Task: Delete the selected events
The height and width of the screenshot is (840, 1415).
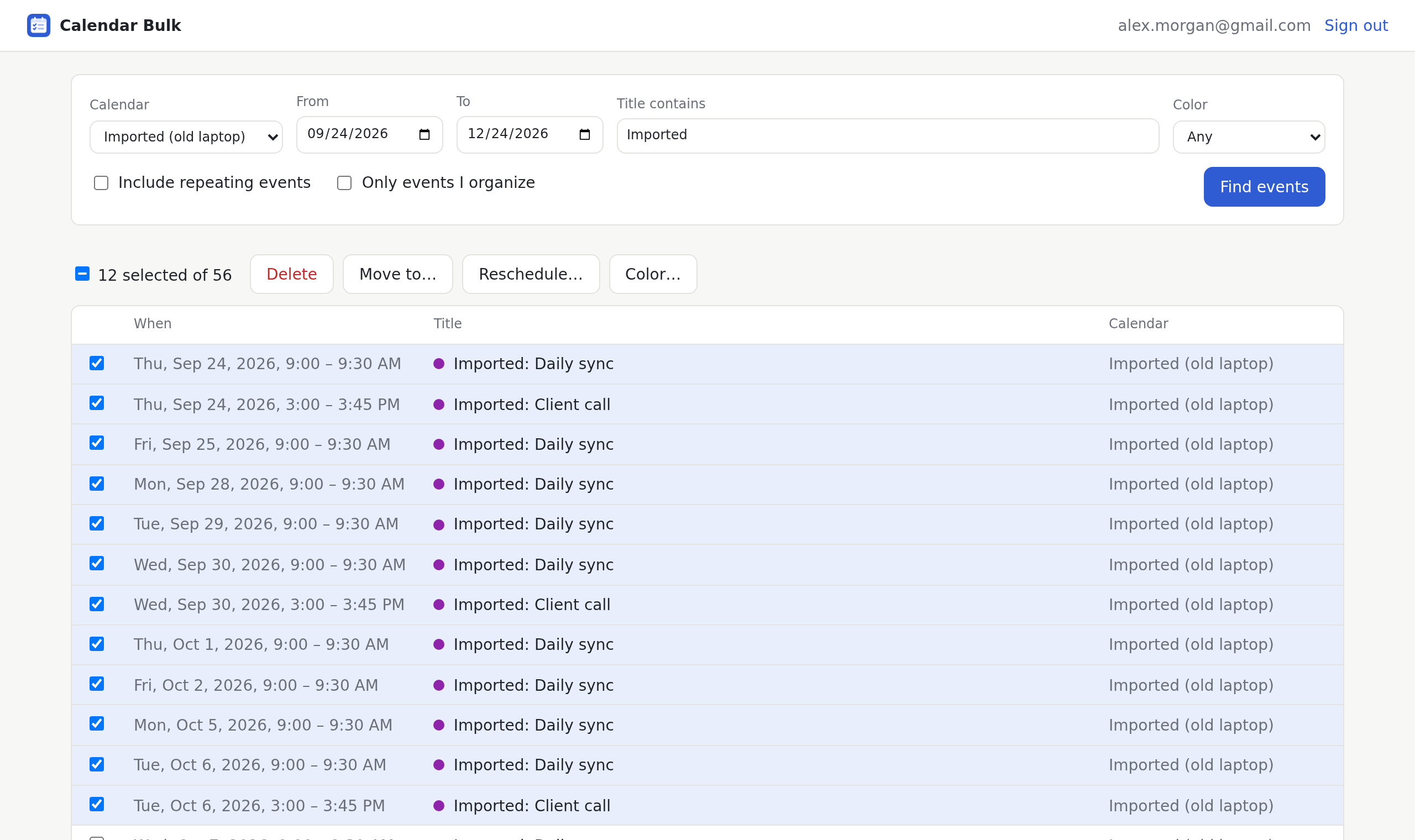Action: (291, 274)
